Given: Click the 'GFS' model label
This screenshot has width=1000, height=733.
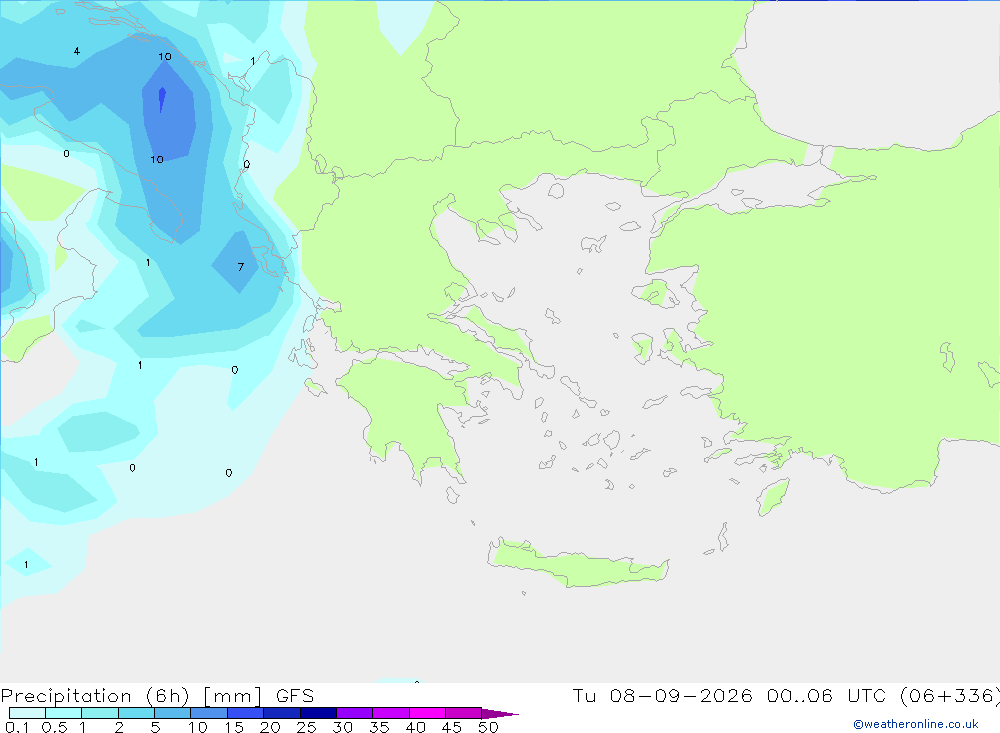Looking at the screenshot, I should (295, 695).
